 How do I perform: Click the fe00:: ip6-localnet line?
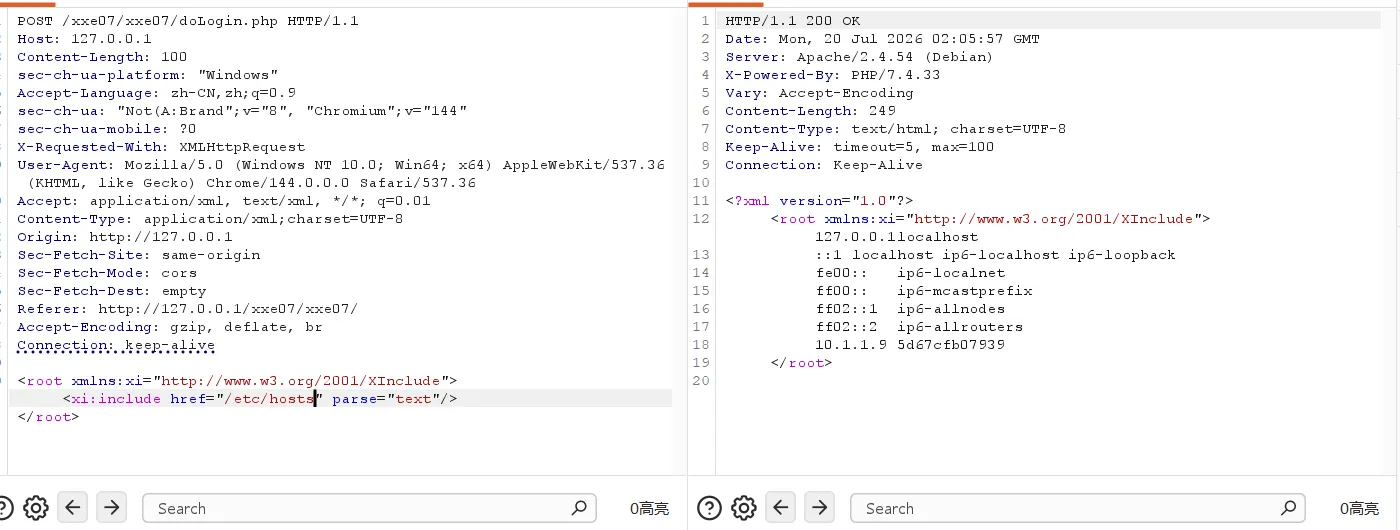[911, 273]
